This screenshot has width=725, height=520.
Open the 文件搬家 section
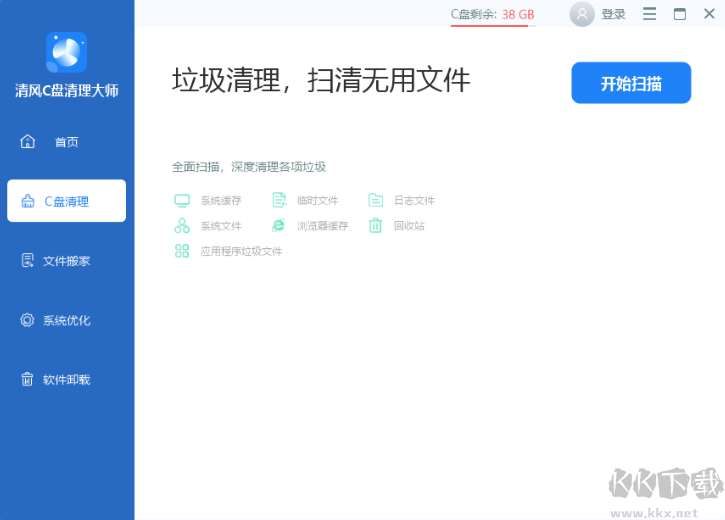(x=67, y=261)
